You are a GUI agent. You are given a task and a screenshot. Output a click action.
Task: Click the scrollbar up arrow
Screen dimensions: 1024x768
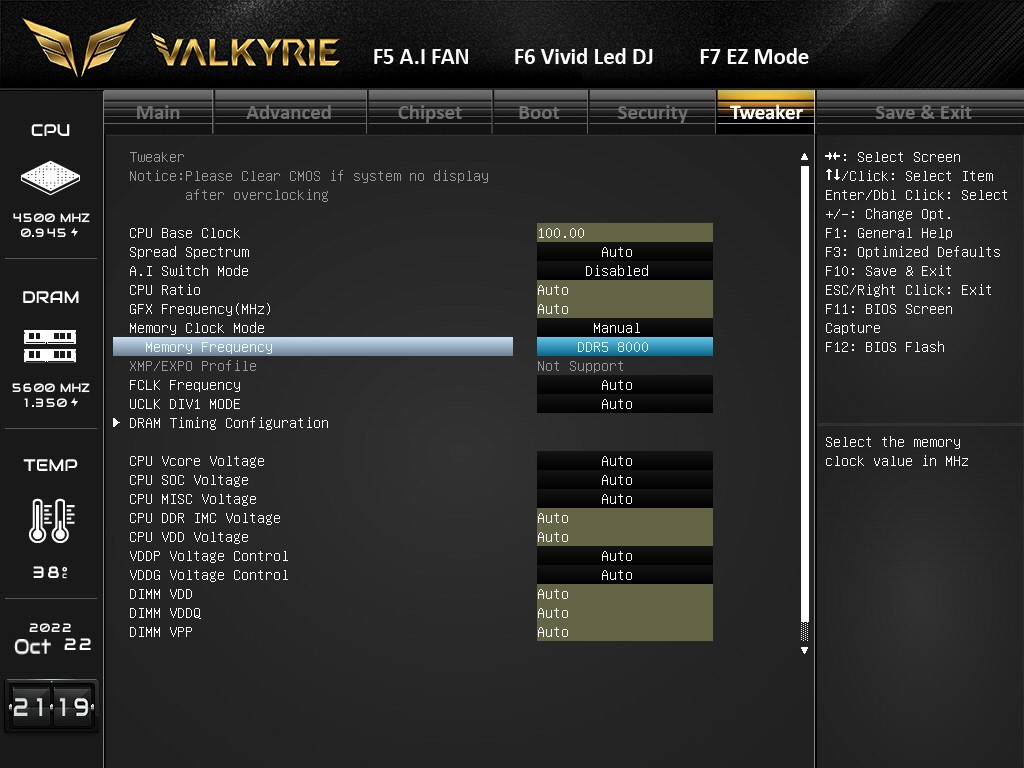click(x=804, y=157)
